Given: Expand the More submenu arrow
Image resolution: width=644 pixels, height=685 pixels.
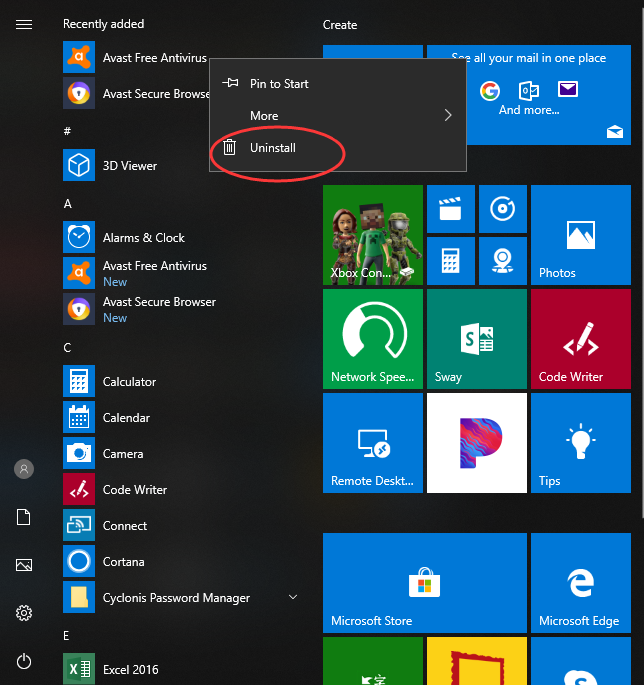Looking at the screenshot, I should pos(448,115).
